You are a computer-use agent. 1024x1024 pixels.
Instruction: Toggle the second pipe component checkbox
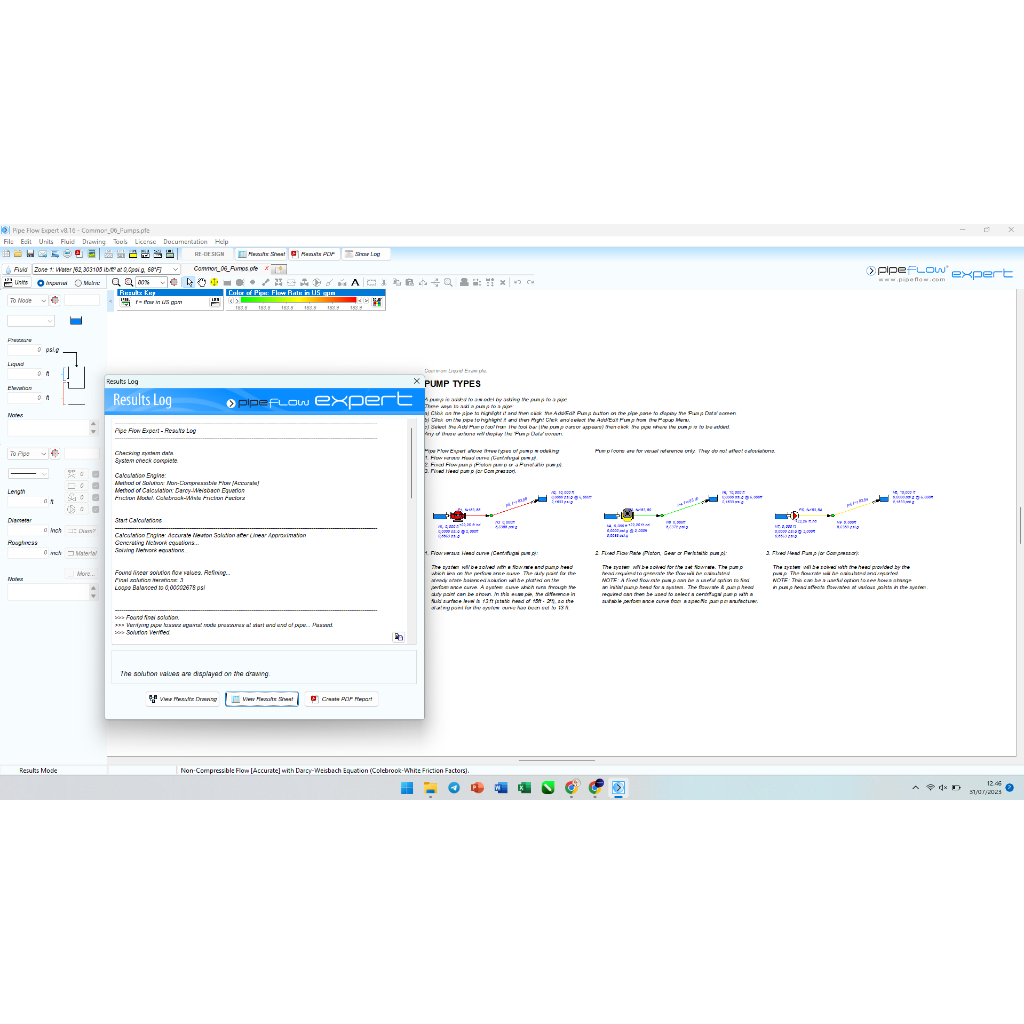95,486
